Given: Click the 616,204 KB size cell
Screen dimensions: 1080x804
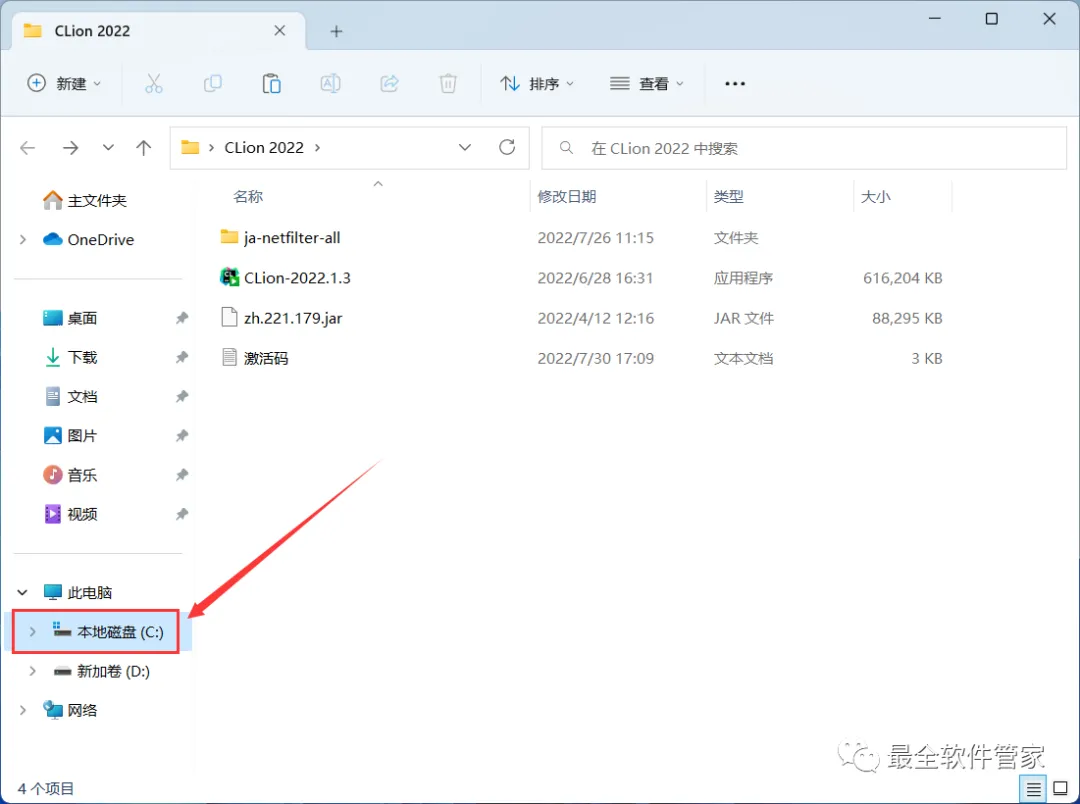Looking at the screenshot, I should [902, 278].
